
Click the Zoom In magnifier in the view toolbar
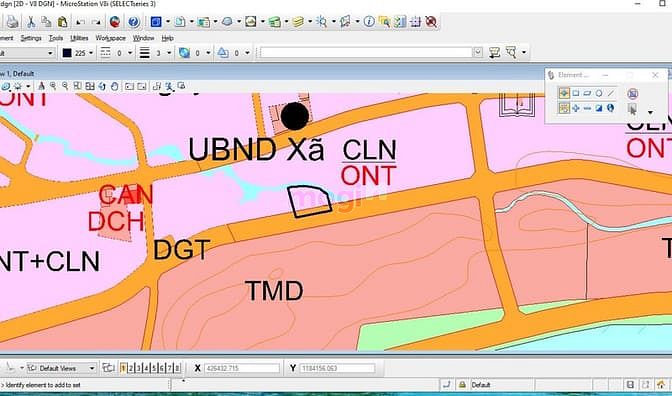pos(53,86)
